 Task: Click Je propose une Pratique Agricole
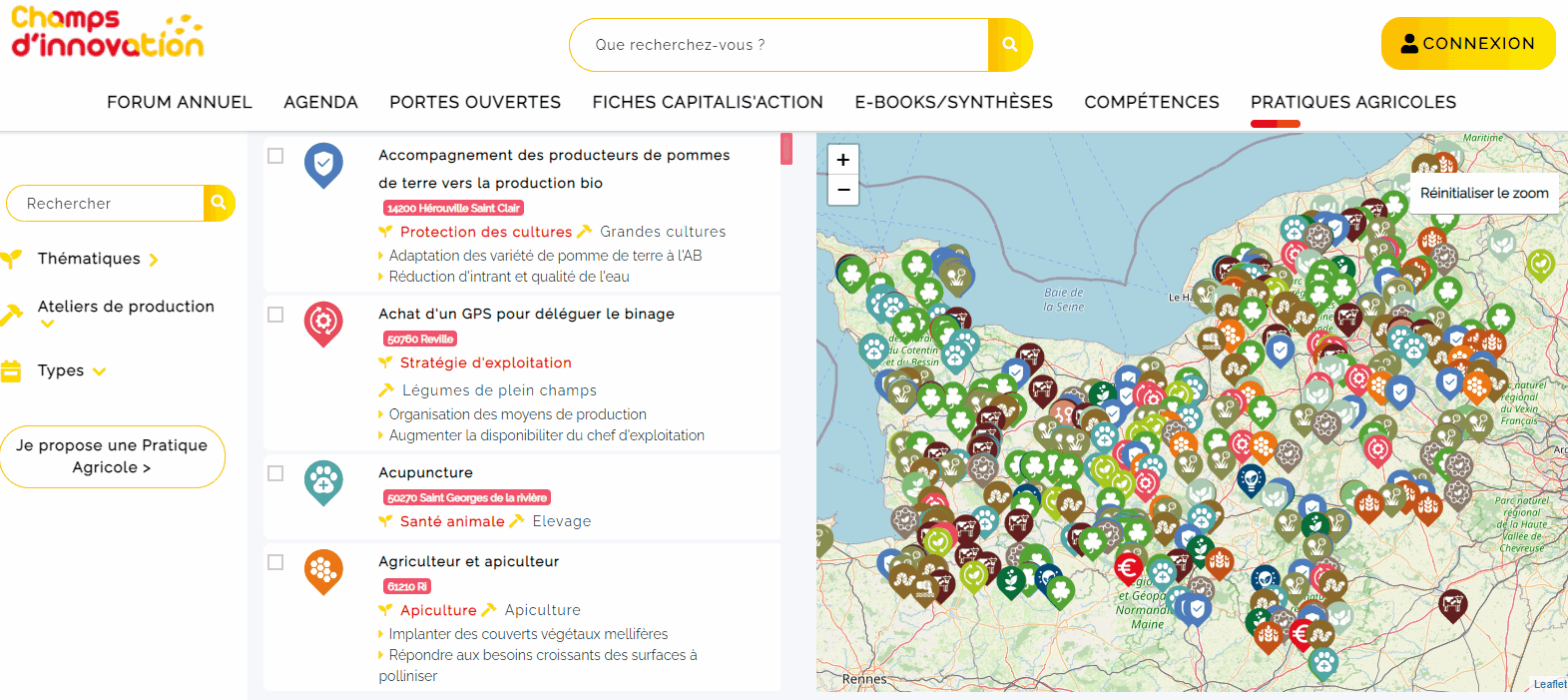click(112, 456)
